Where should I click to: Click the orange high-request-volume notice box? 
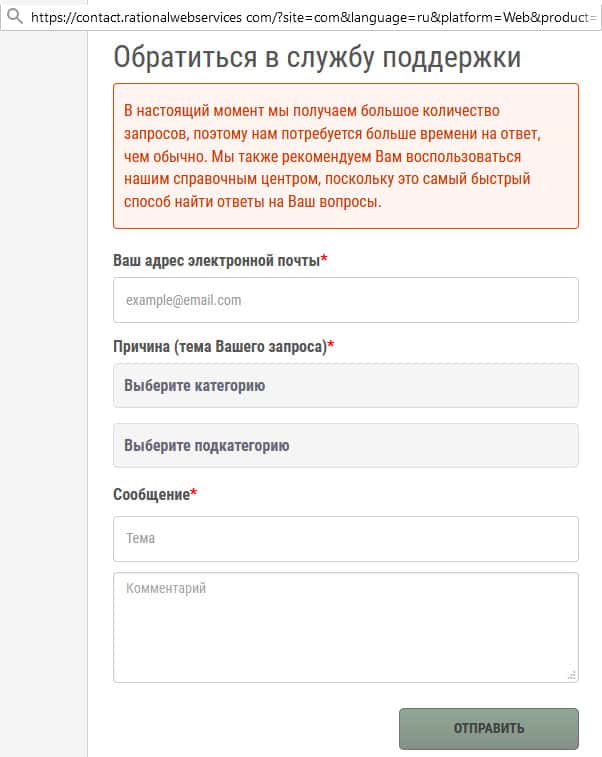coord(345,156)
